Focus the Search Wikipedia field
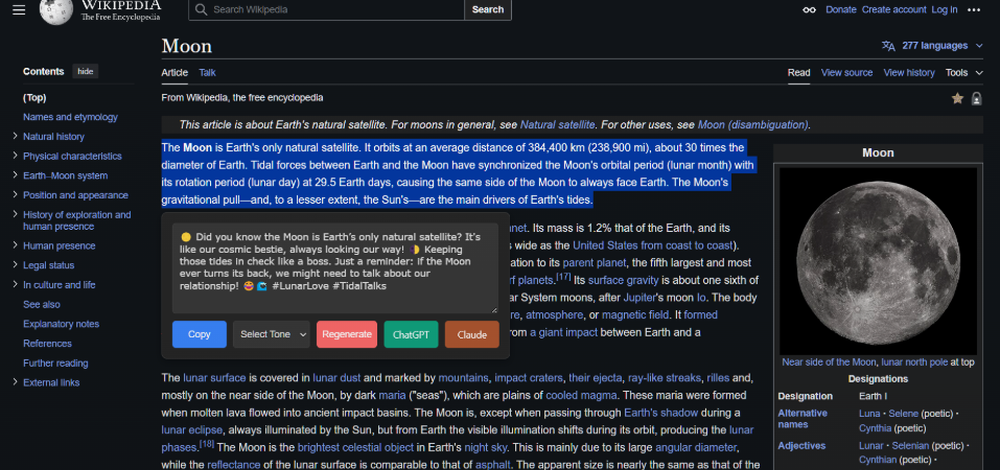1000x470 pixels. coord(327,10)
